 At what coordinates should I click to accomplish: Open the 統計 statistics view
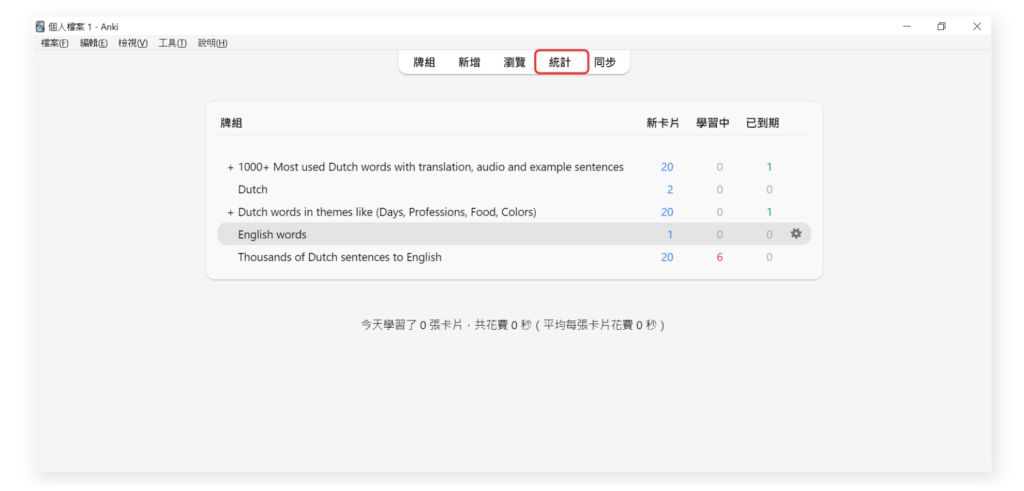point(560,62)
